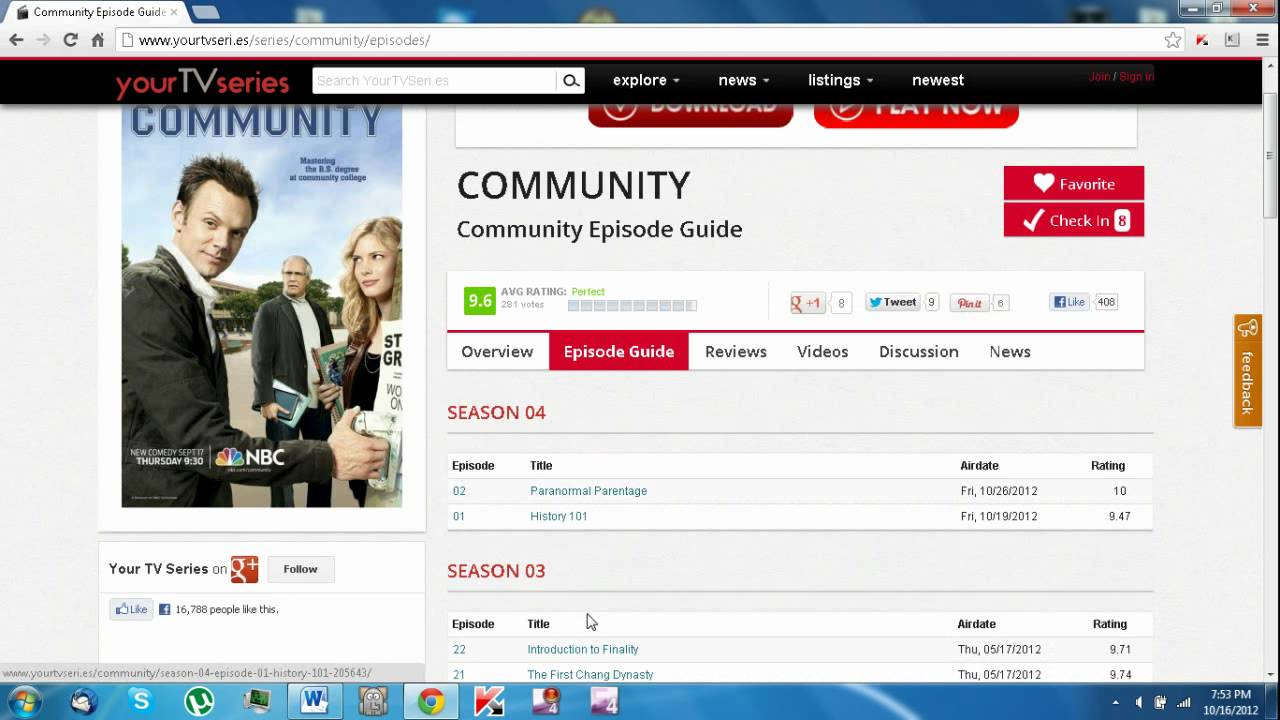The width and height of the screenshot is (1280, 720).
Task: Open the Reviews tab
Action: point(736,351)
